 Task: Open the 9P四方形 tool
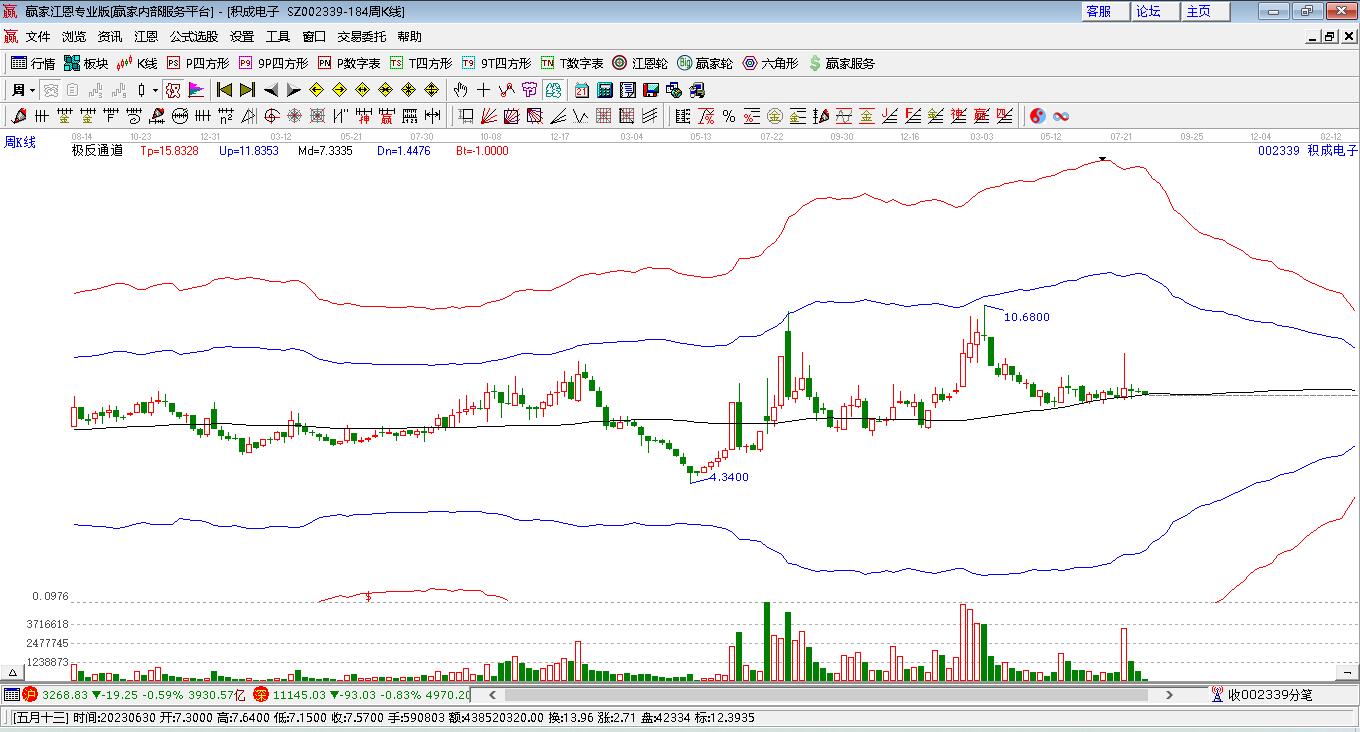pyautogui.click(x=272, y=63)
